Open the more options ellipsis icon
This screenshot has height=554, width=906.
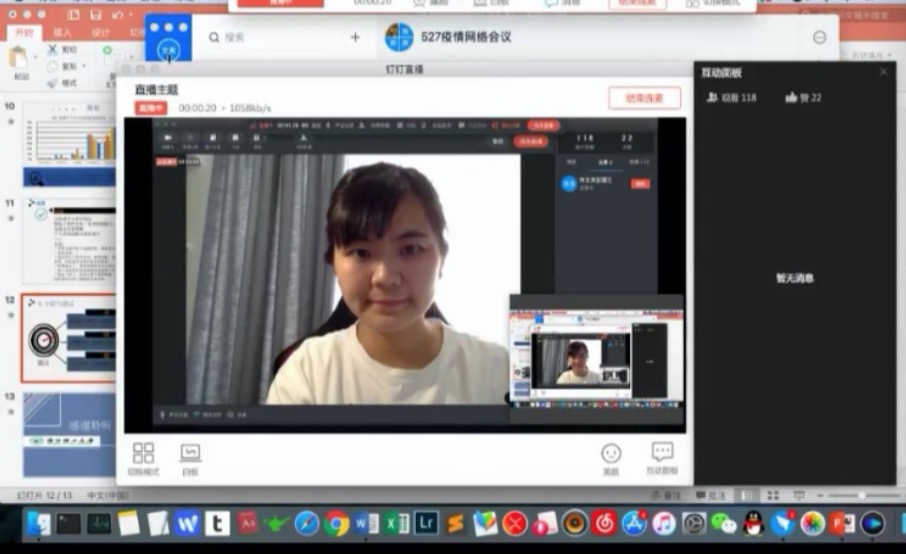(819, 38)
